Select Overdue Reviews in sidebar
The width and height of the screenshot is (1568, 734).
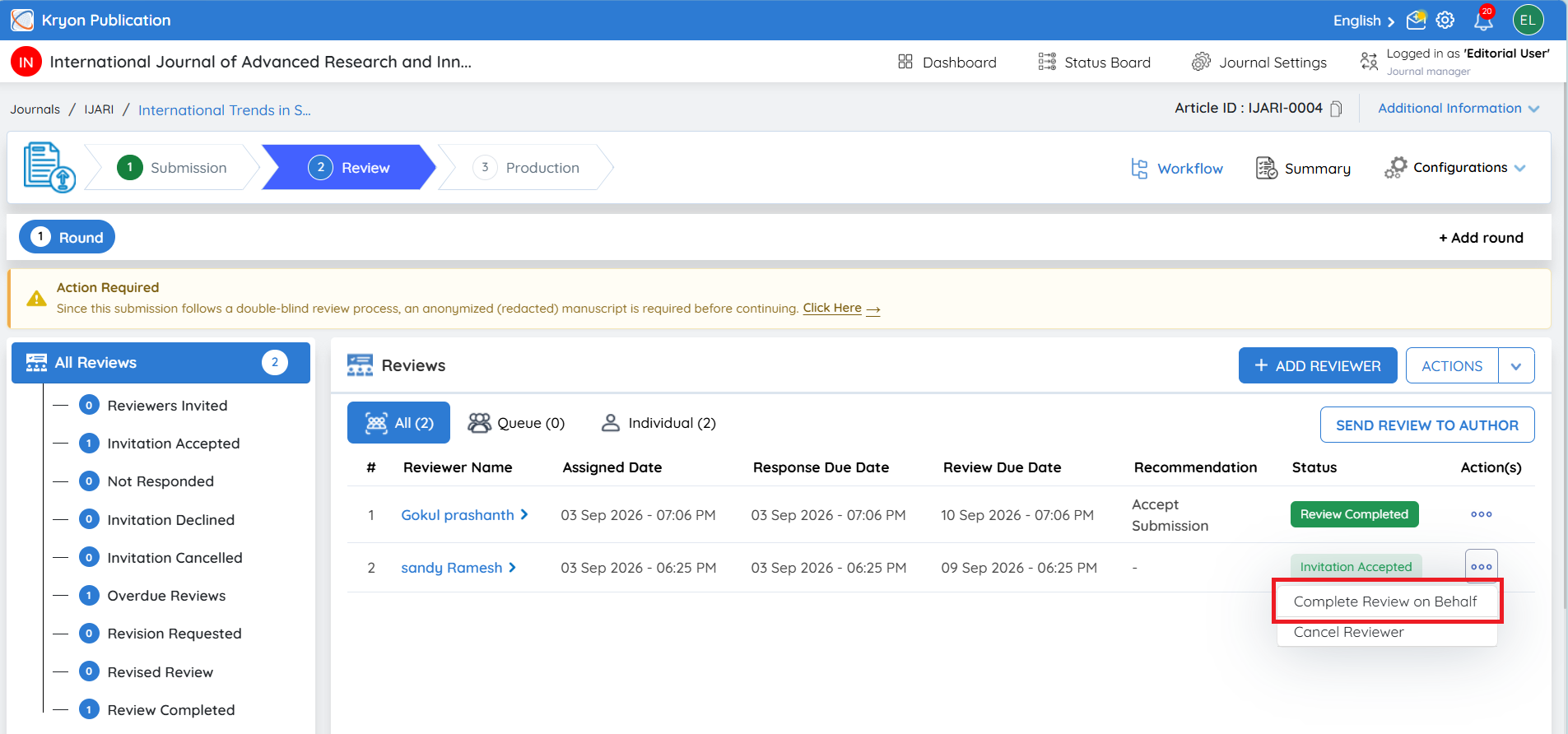coord(166,596)
